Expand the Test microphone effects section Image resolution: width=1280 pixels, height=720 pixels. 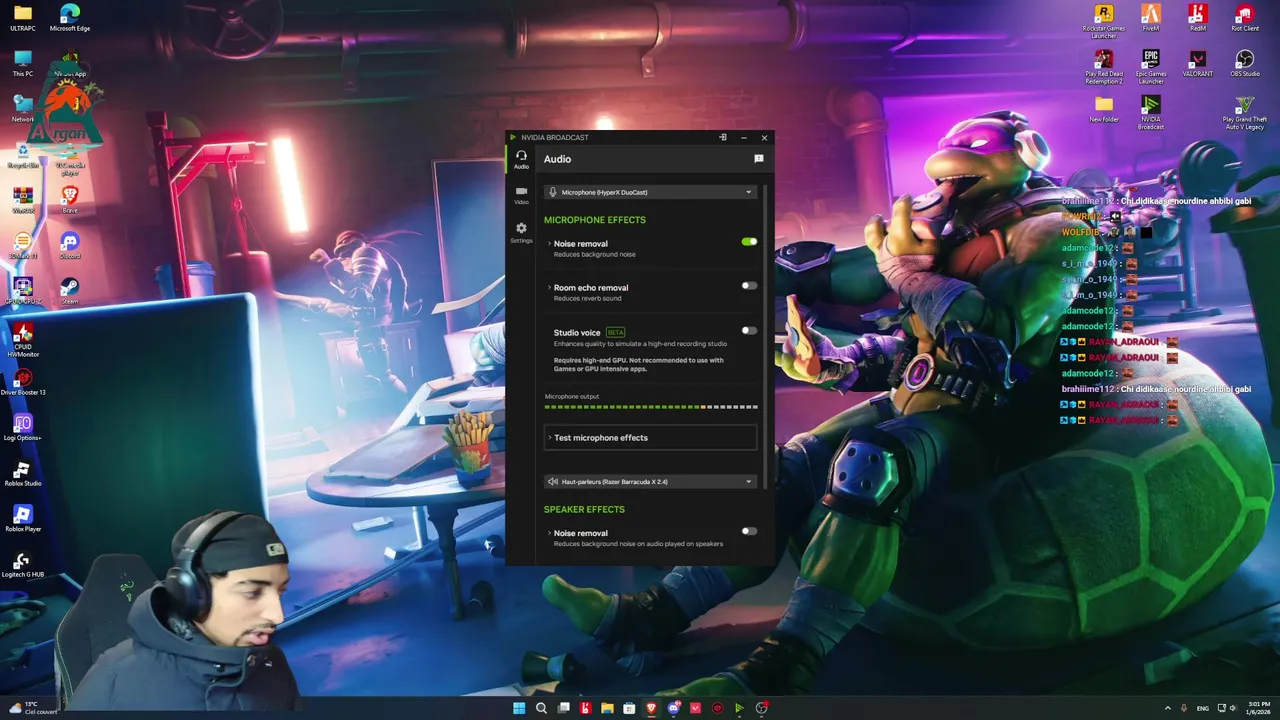[650, 437]
